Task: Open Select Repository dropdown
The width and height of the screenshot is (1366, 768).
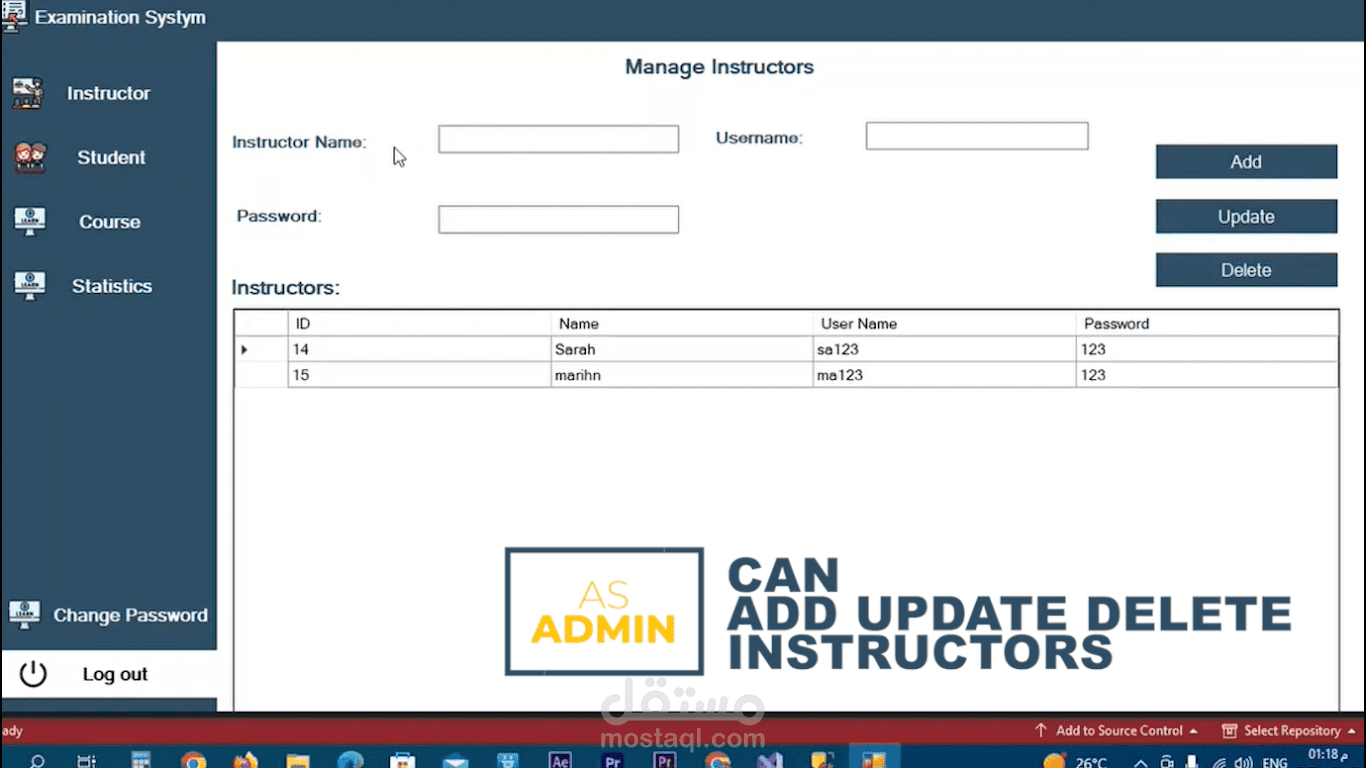Action: (x=1289, y=731)
